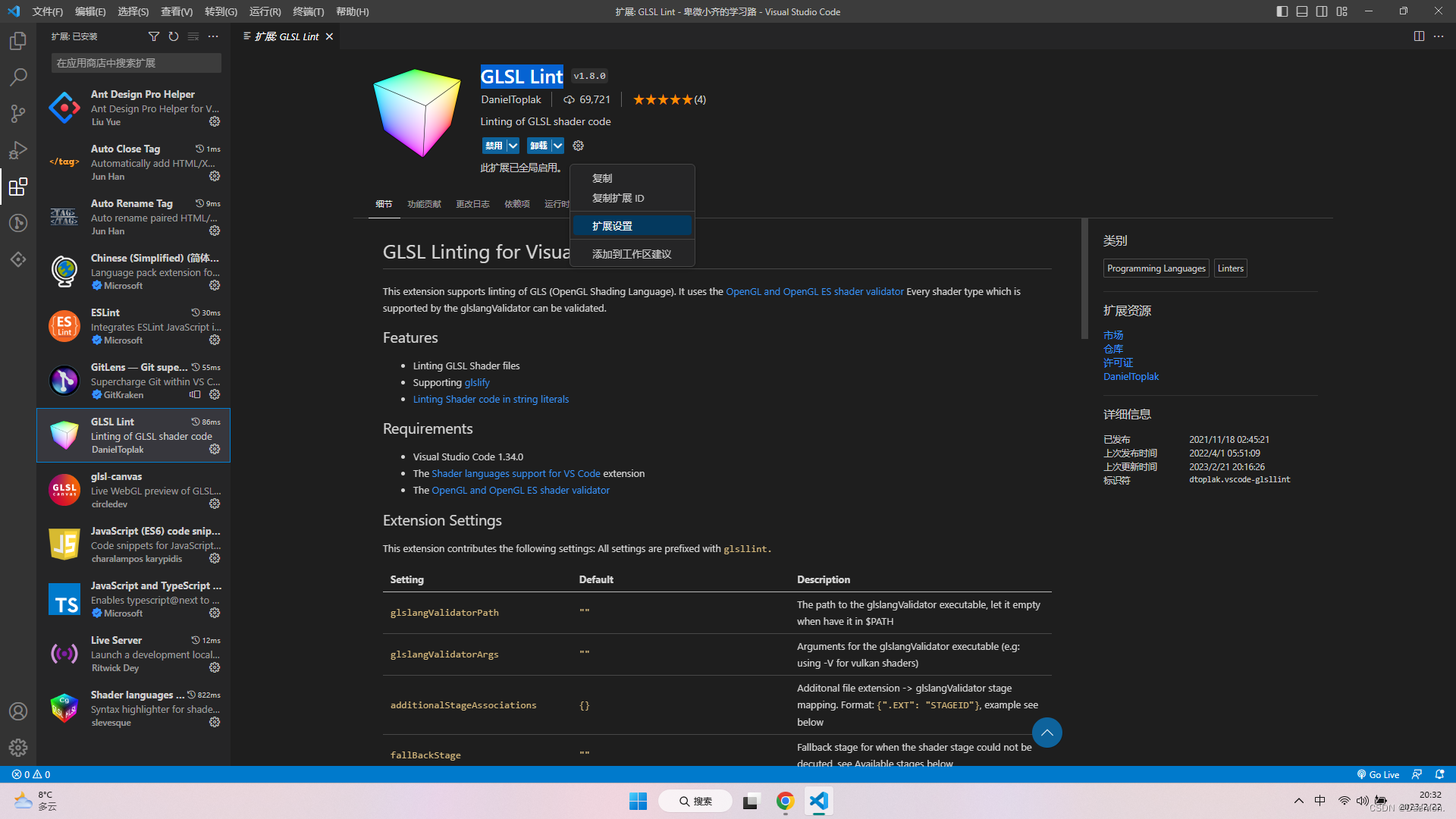Open the glslify link
The image size is (1456, 819).
(x=477, y=382)
